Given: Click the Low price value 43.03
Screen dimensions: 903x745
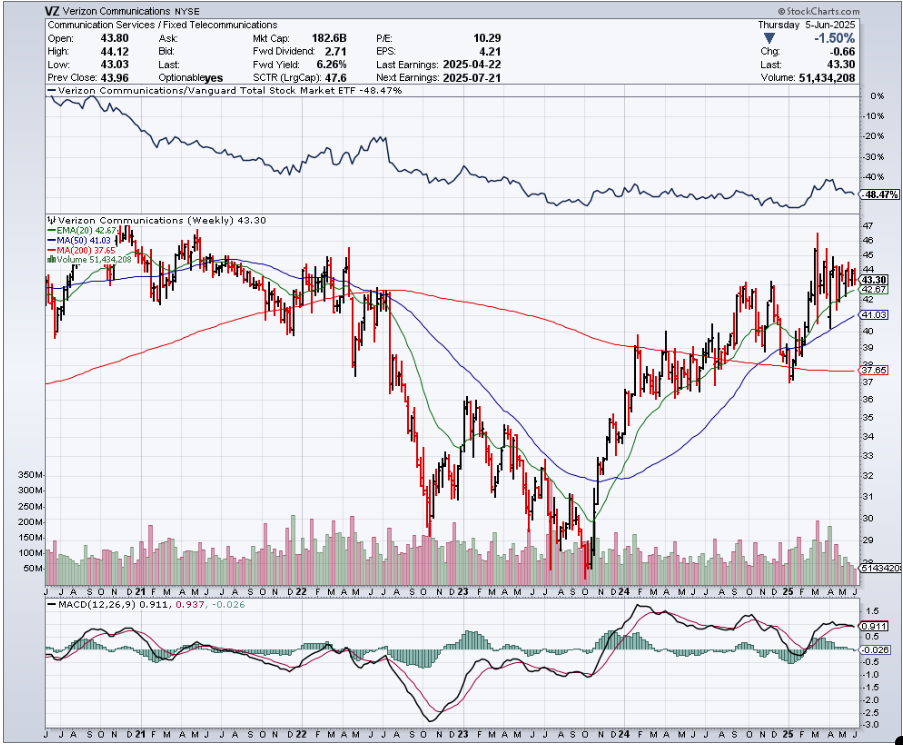Looking at the screenshot, I should (x=115, y=64).
